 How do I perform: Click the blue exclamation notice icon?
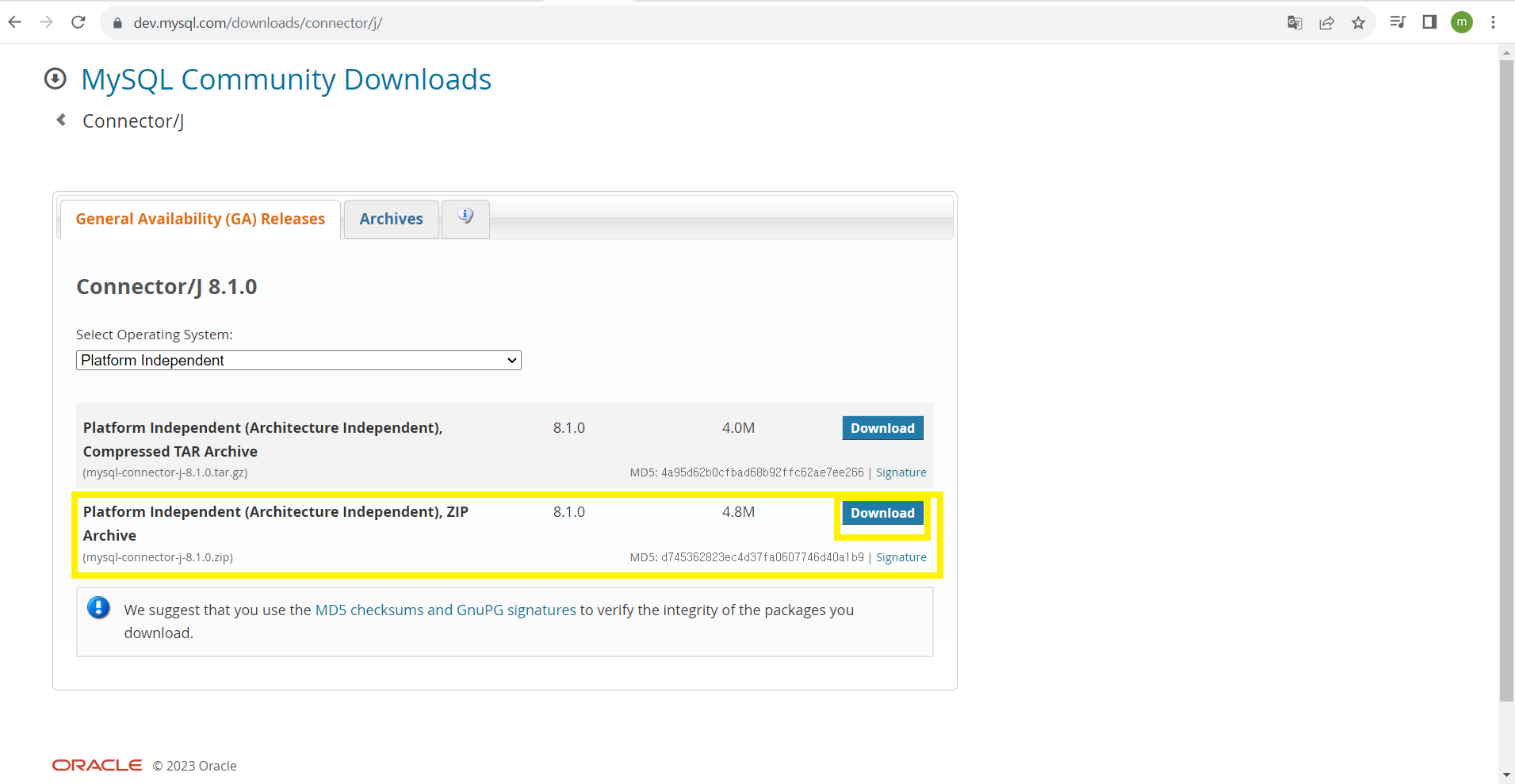[98, 608]
